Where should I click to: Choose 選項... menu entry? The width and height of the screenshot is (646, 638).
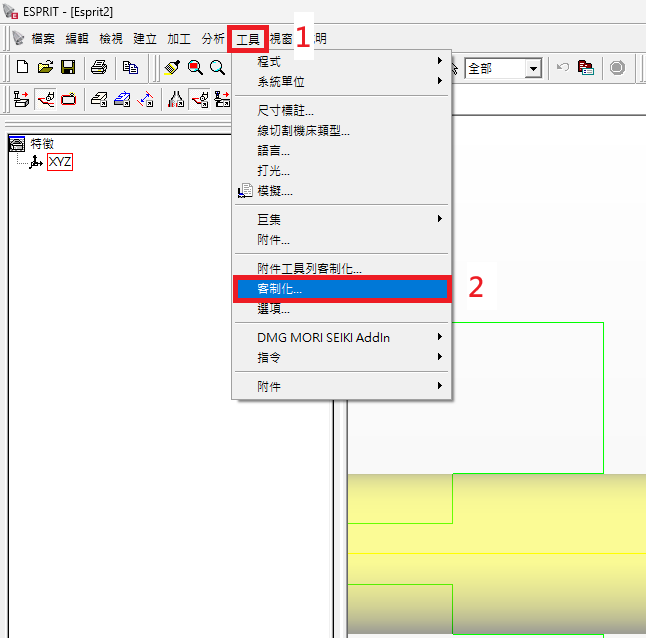click(273, 309)
